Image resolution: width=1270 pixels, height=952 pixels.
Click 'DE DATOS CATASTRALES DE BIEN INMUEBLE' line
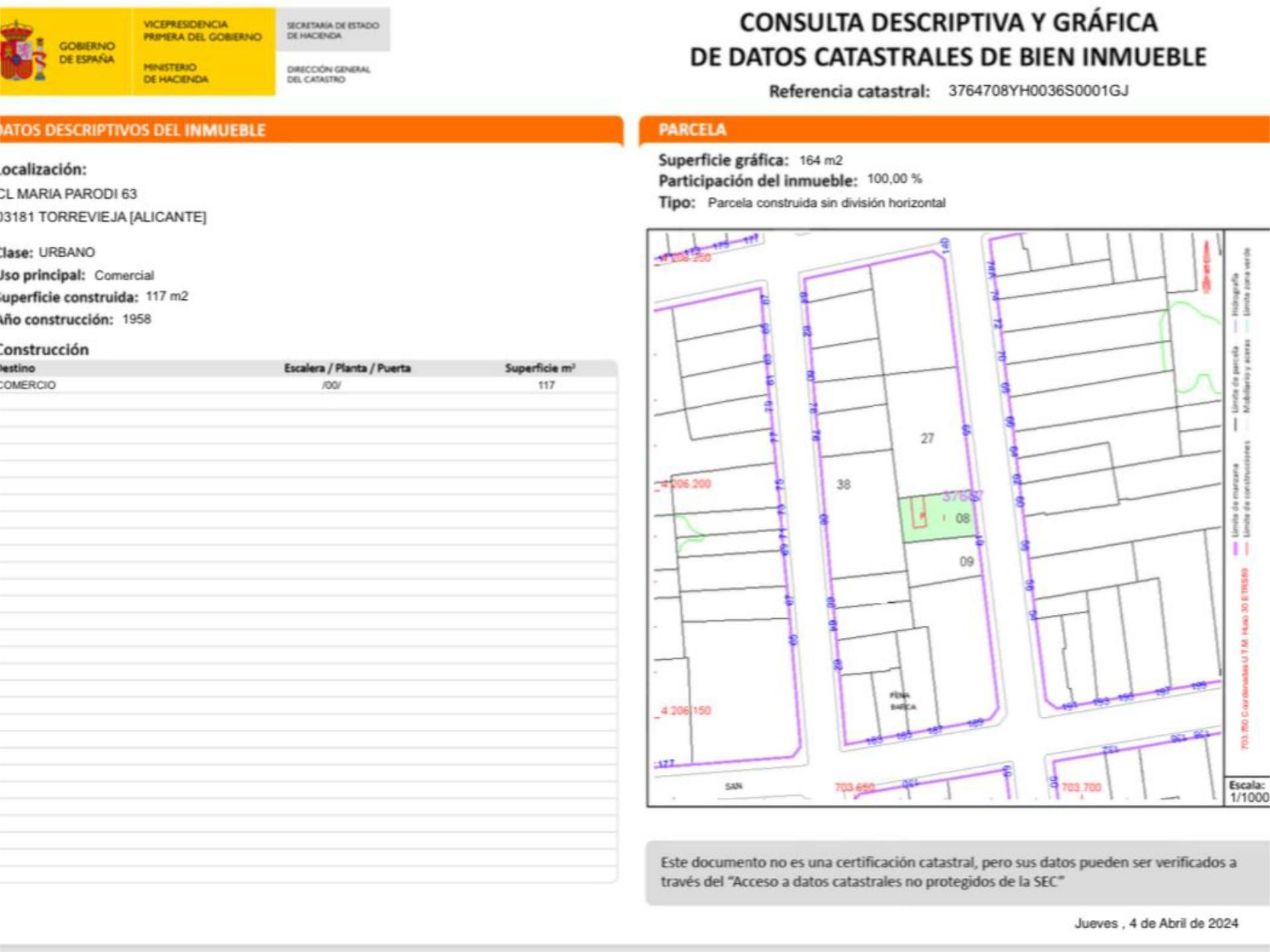948,57
